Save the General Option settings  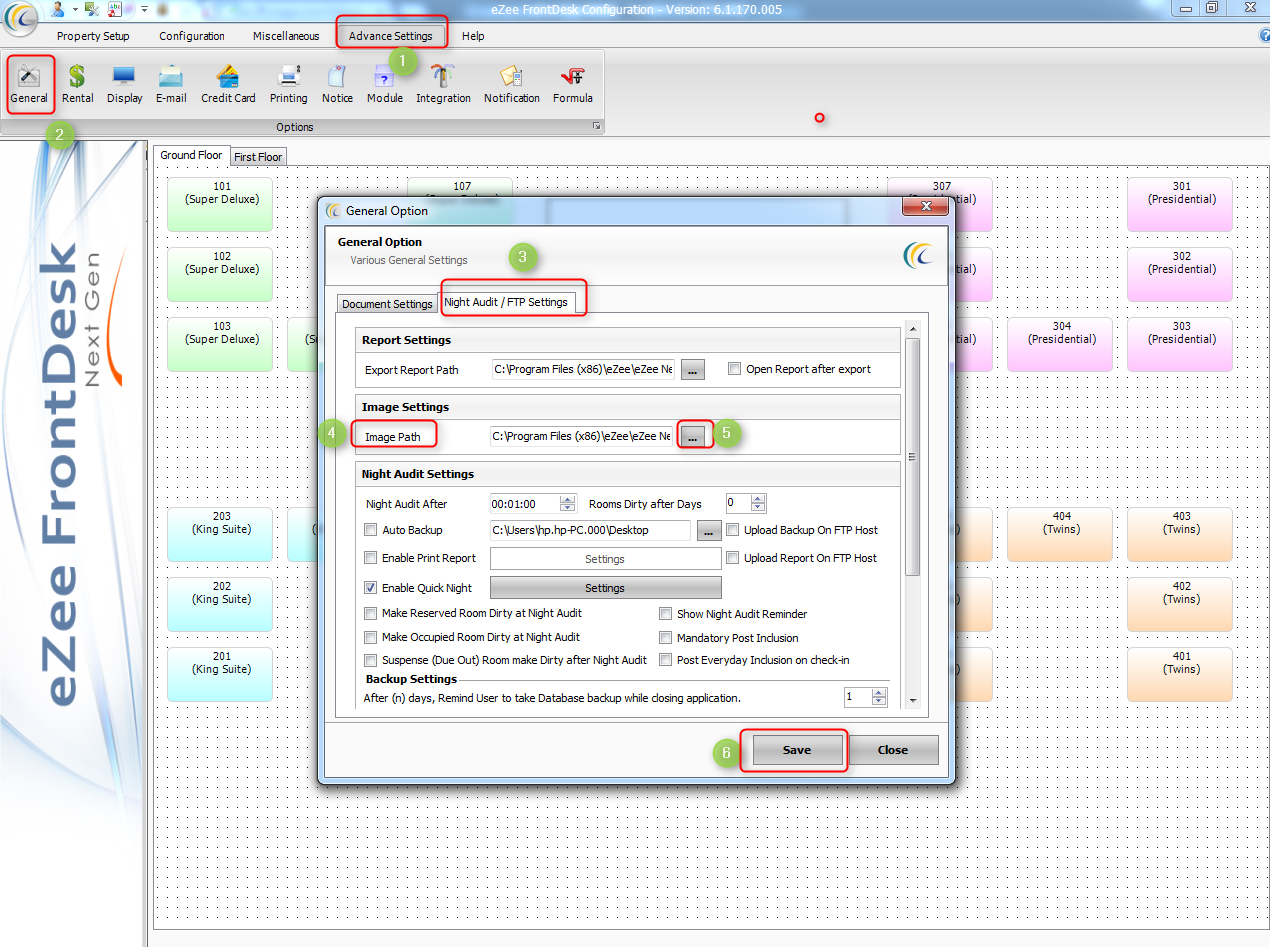(x=796, y=750)
